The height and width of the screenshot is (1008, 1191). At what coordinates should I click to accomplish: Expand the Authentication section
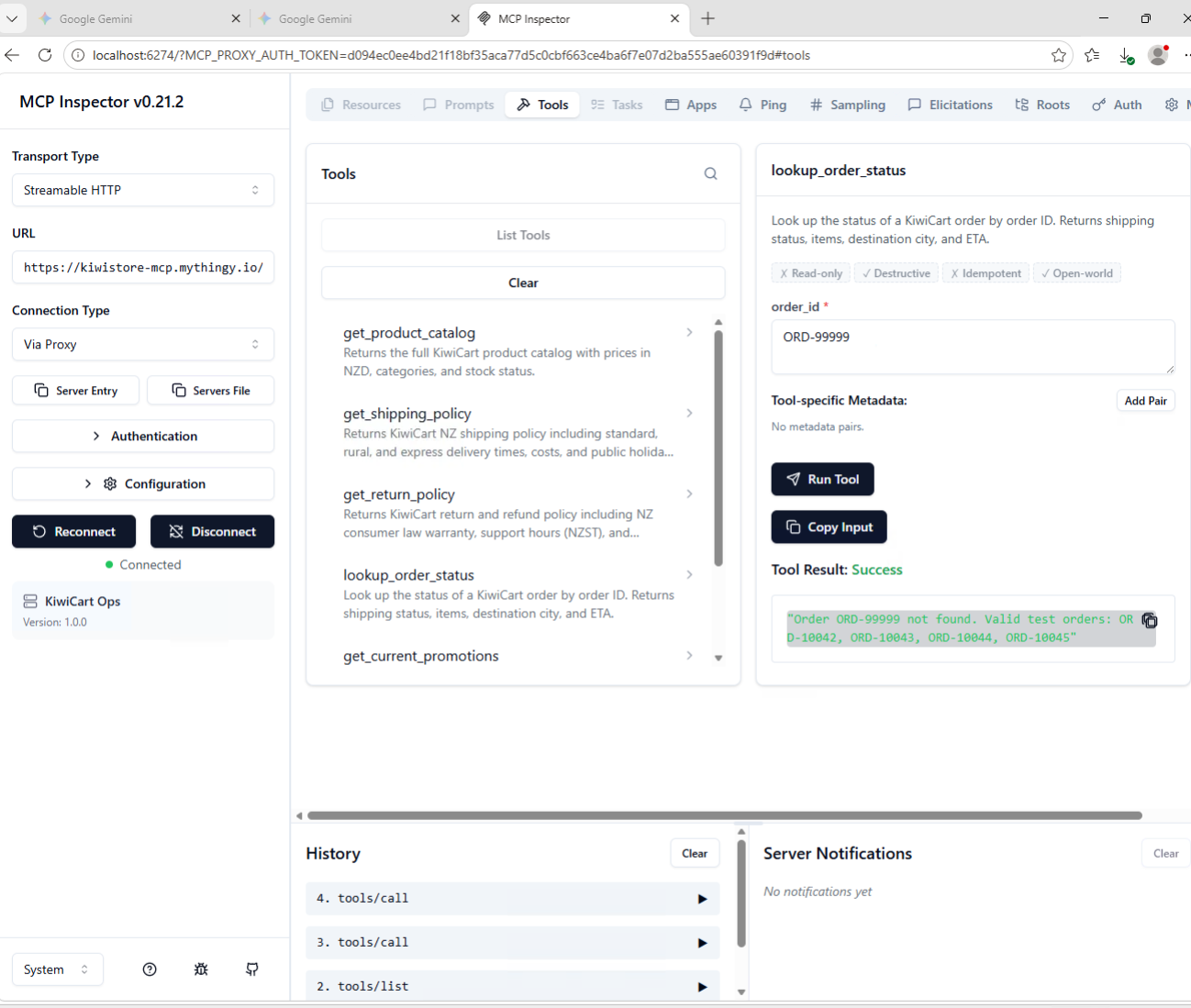143,436
